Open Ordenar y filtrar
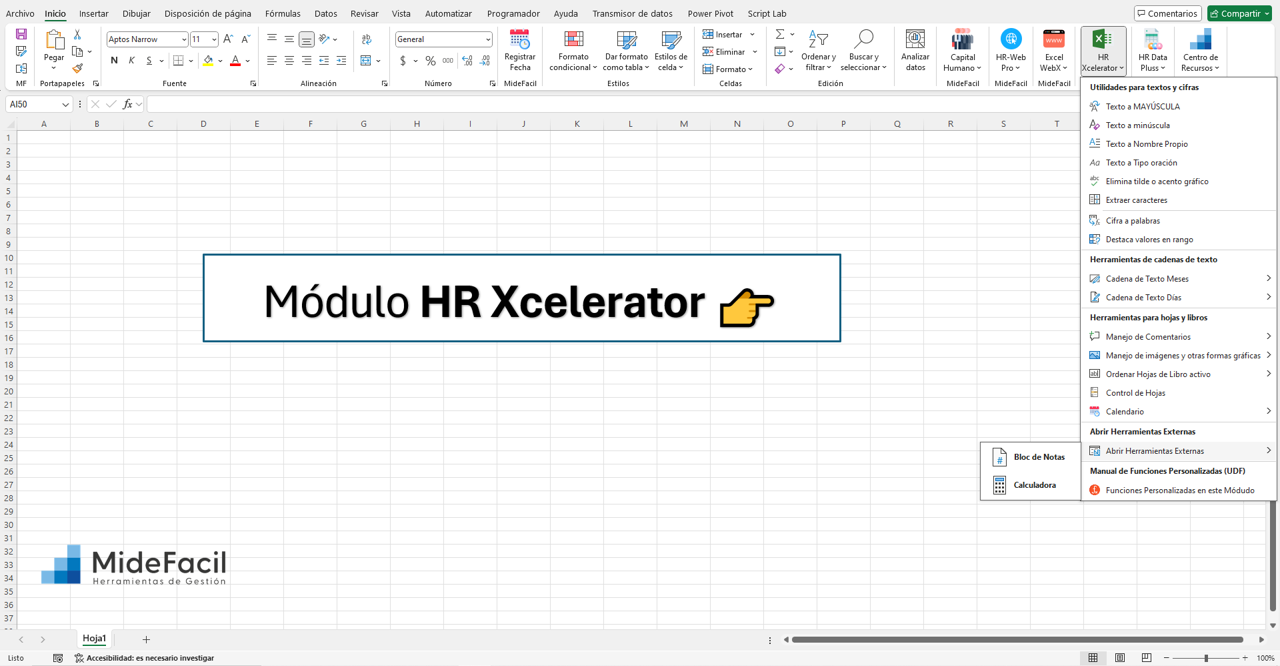 coord(818,50)
